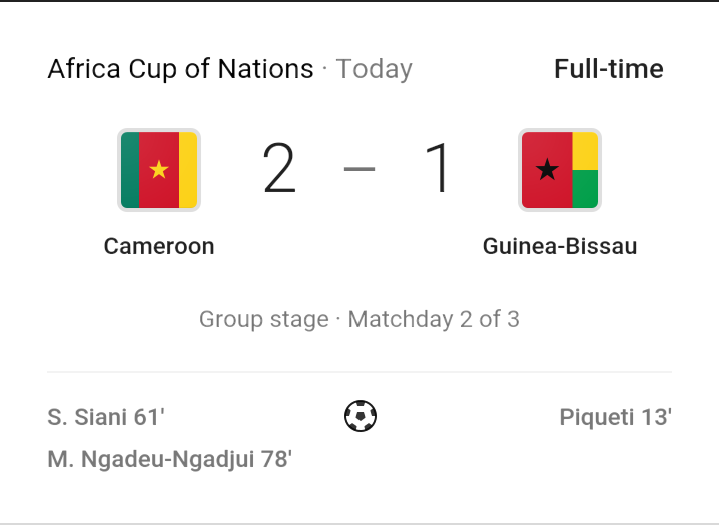Click Cameroon's score of 2
Screen dimensions: 719x525
coord(279,168)
